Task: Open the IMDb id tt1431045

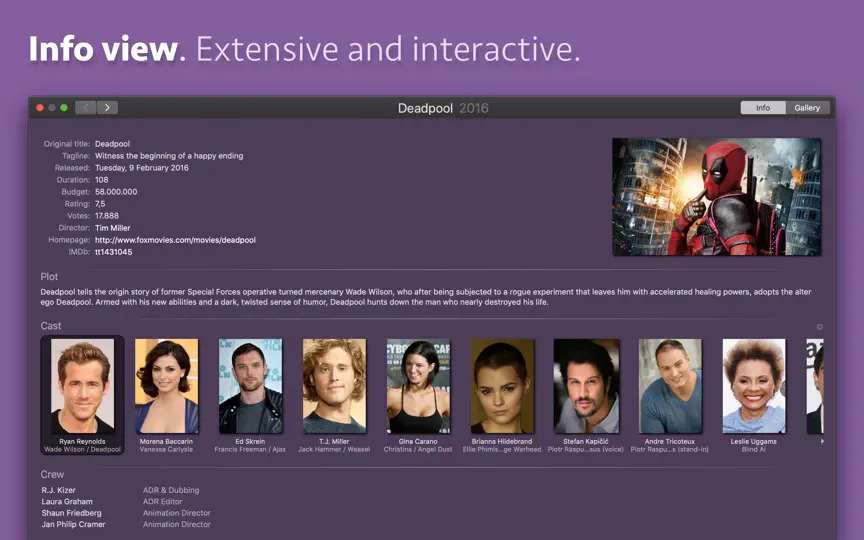Action: click(x=114, y=252)
